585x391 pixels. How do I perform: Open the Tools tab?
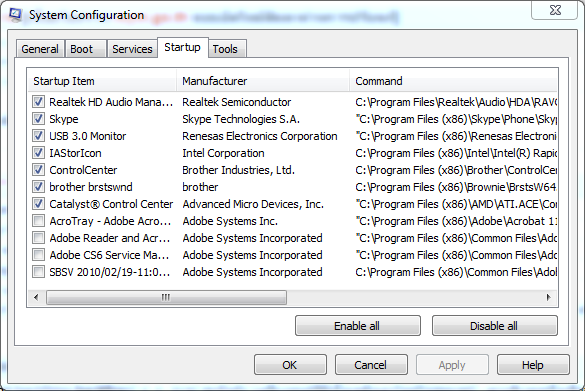click(x=227, y=49)
